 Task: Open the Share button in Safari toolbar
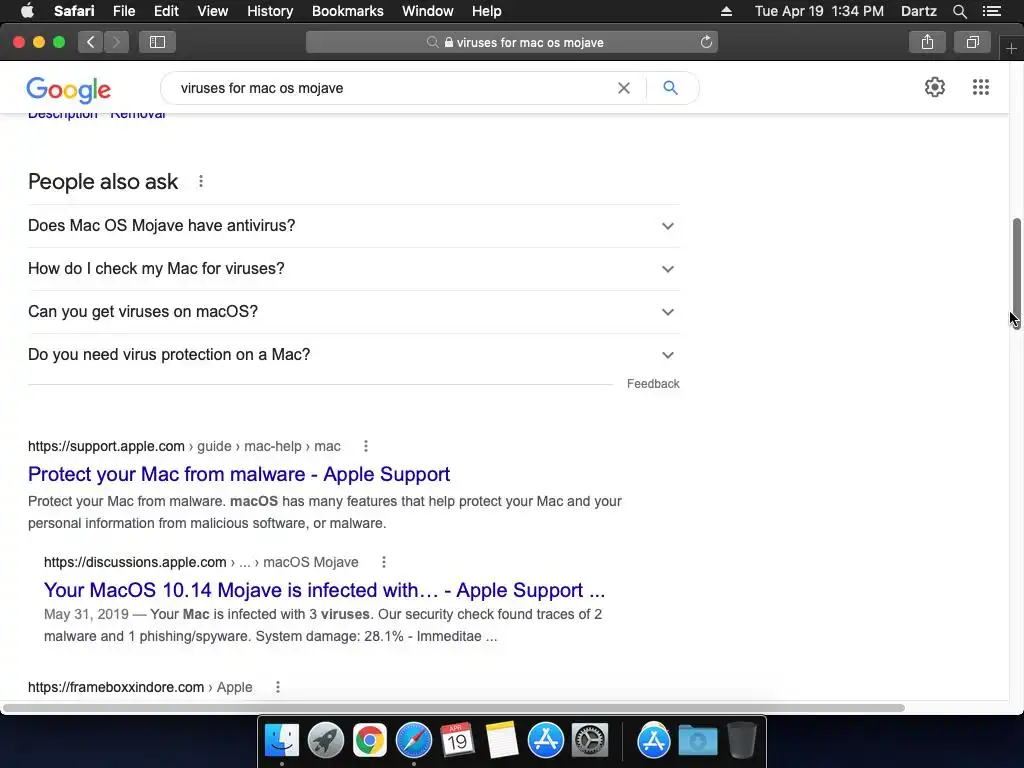click(927, 42)
